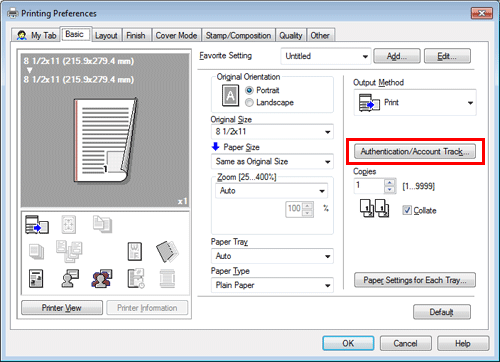
Task: Click the group account track icon
Action: pyautogui.click(x=102, y=278)
